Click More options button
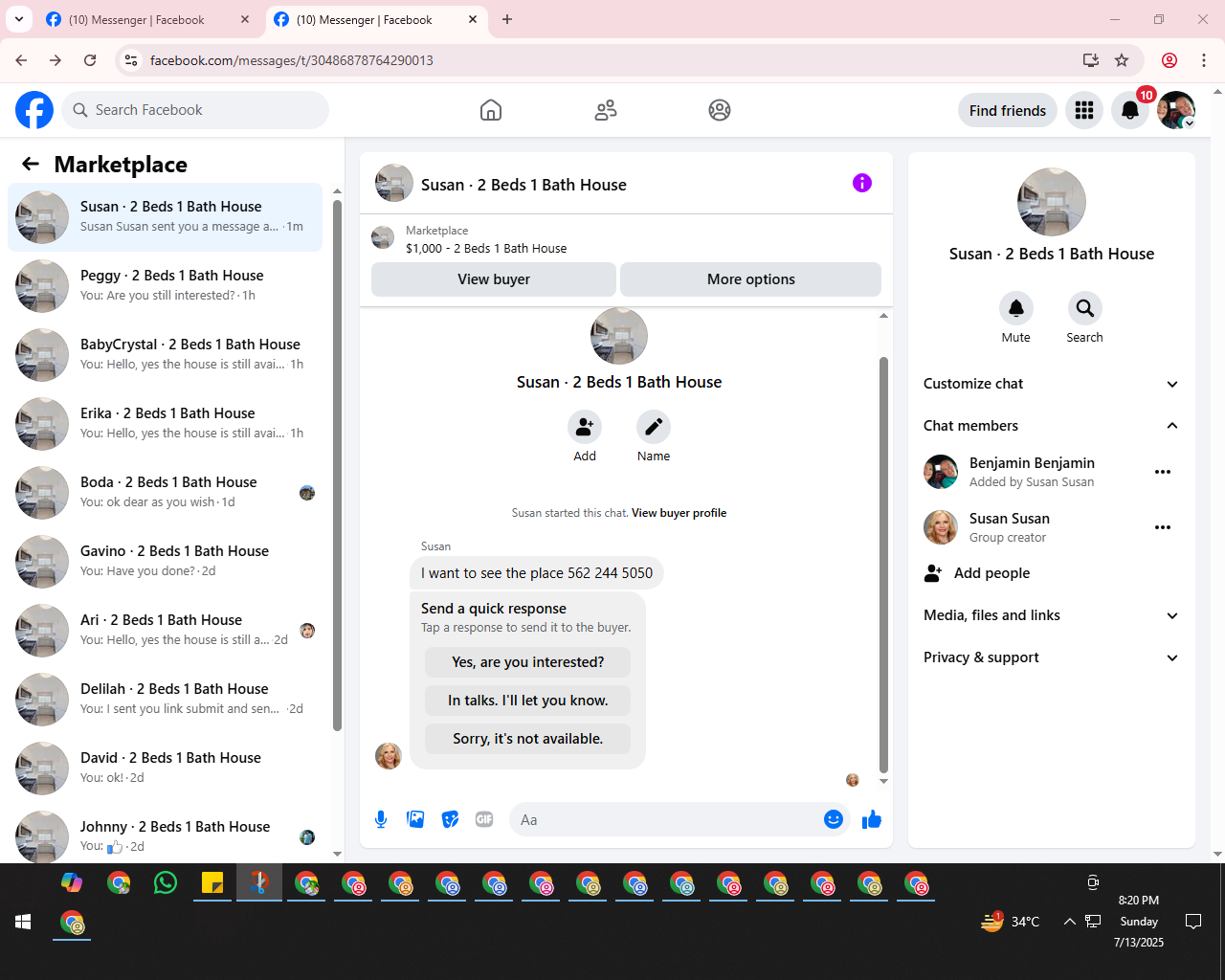1225x980 pixels. point(751,279)
